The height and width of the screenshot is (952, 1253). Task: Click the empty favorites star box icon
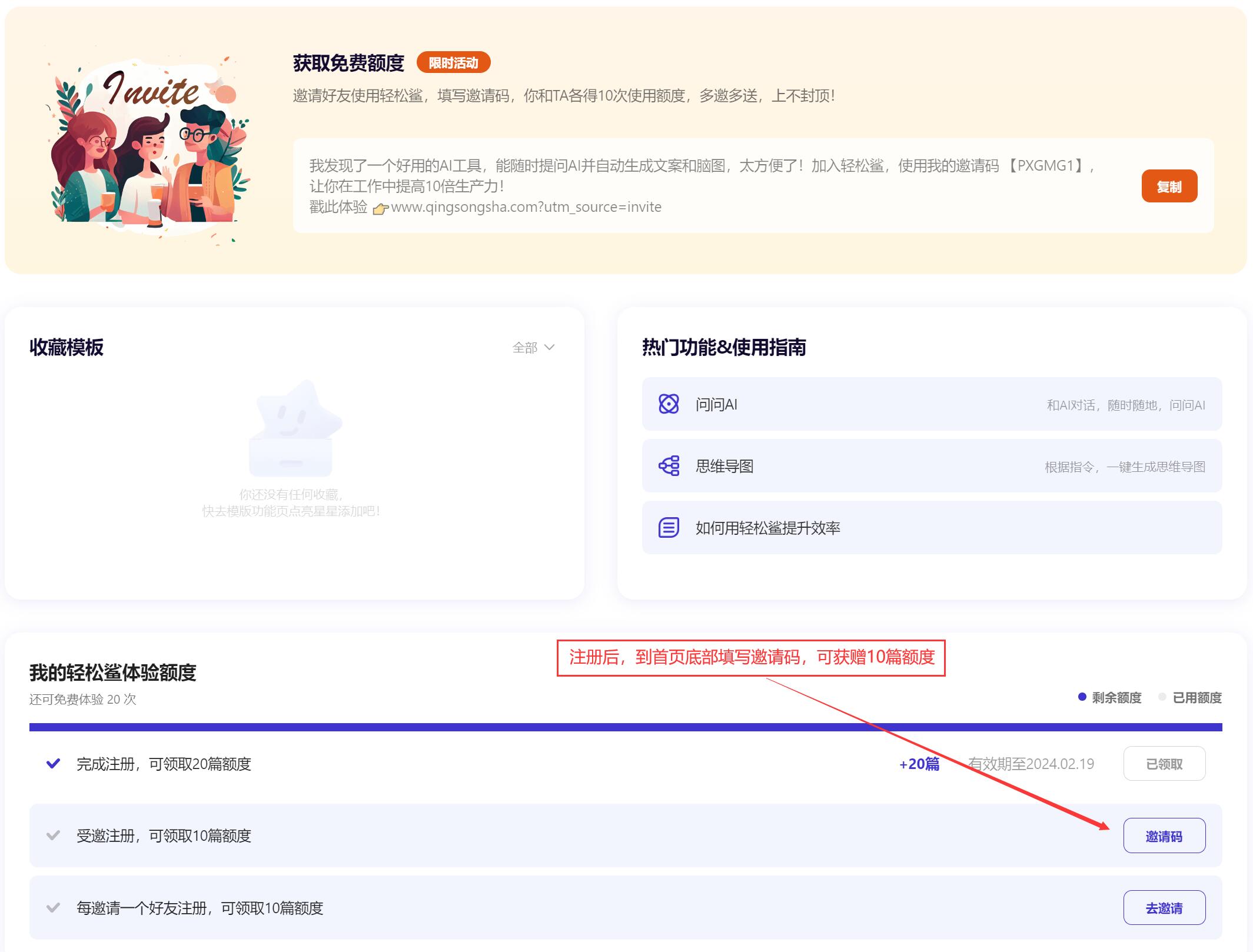pyautogui.click(x=294, y=428)
